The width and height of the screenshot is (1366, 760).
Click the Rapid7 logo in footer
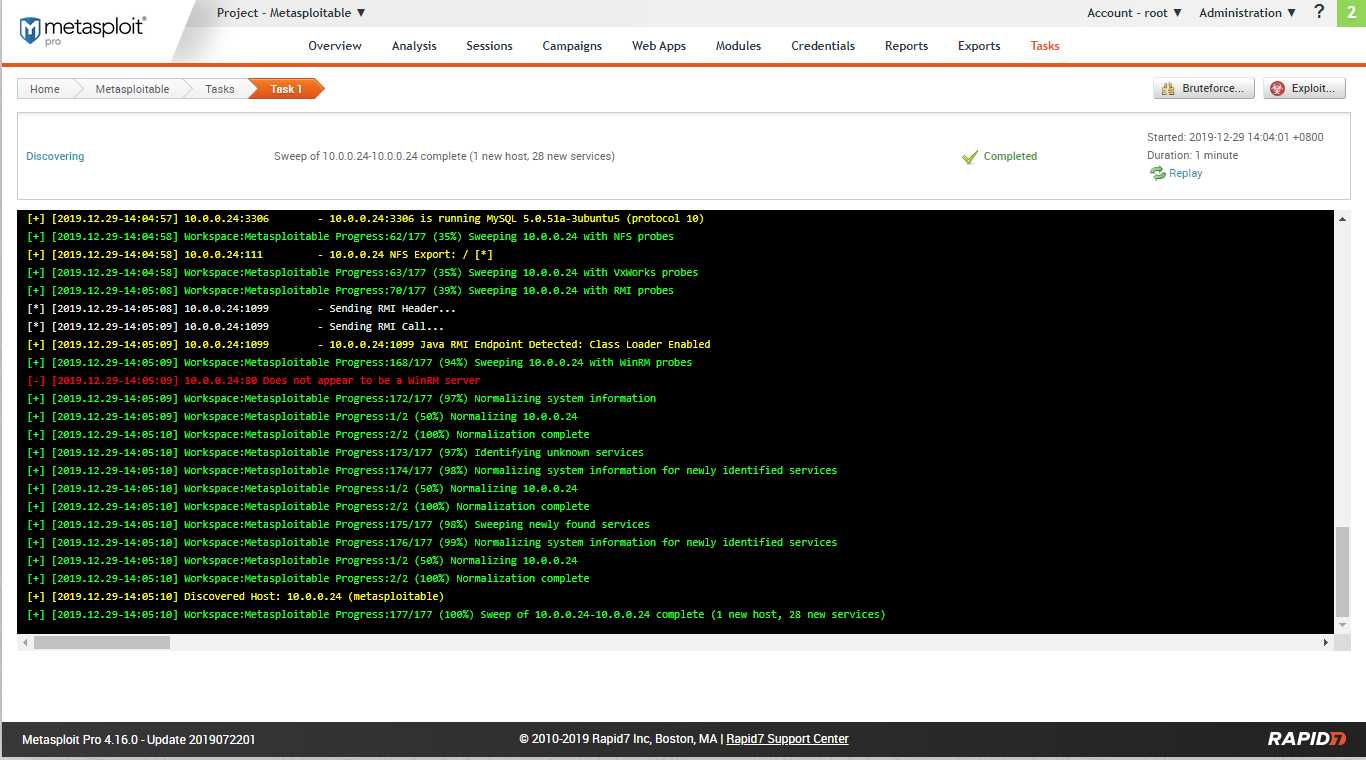coord(1307,739)
